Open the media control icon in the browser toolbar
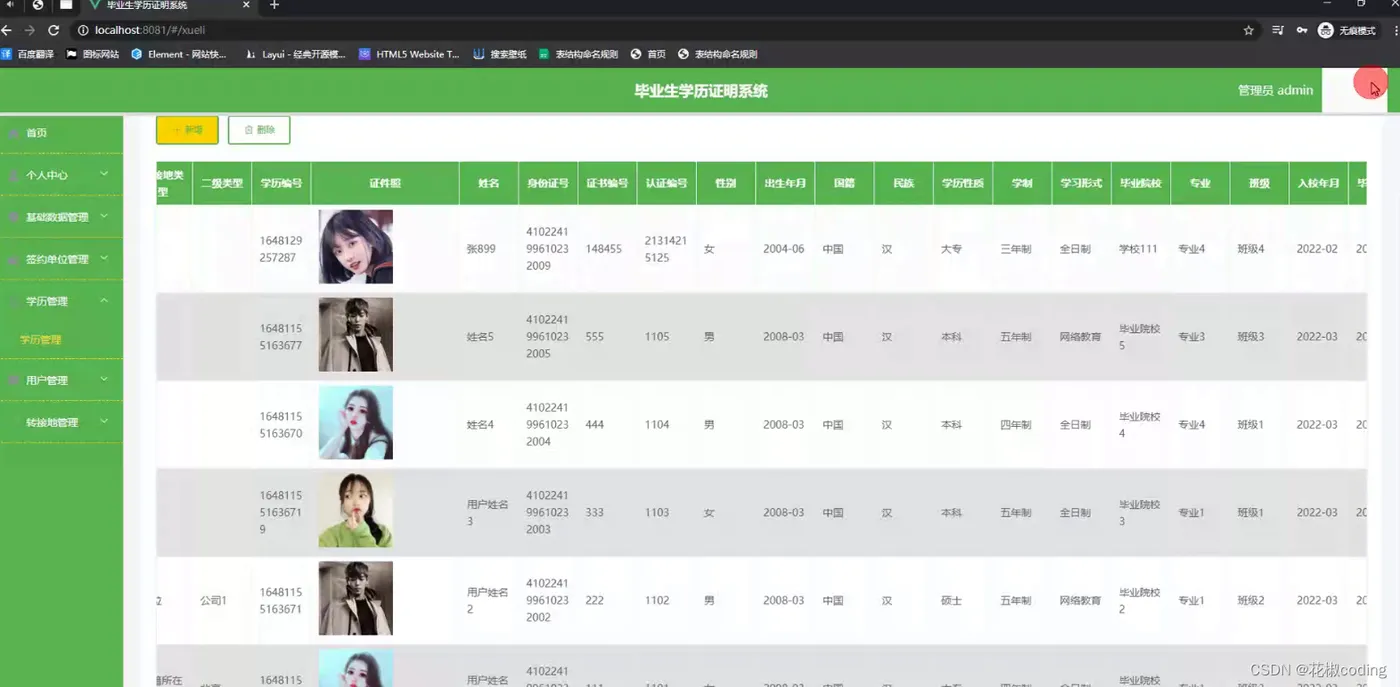Screen dimensions: 1400x687 click(x=1277, y=30)
